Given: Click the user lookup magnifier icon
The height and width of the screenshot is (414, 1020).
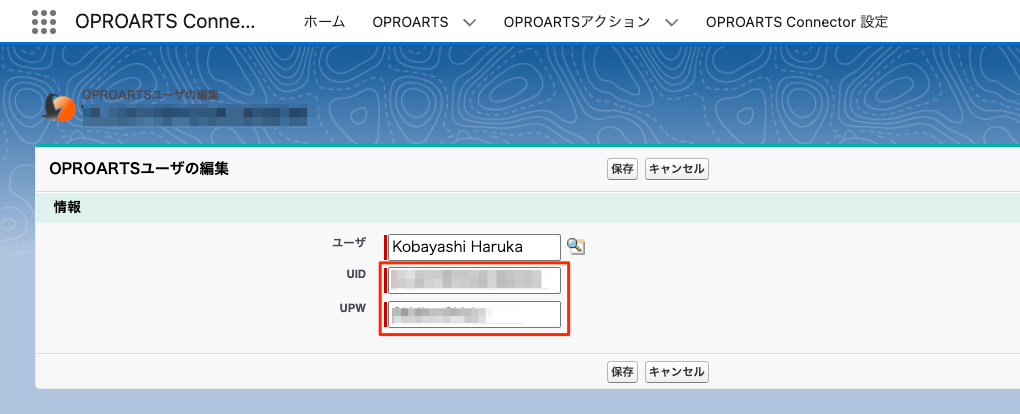Looking at the screenshot, I should point(576,246).
